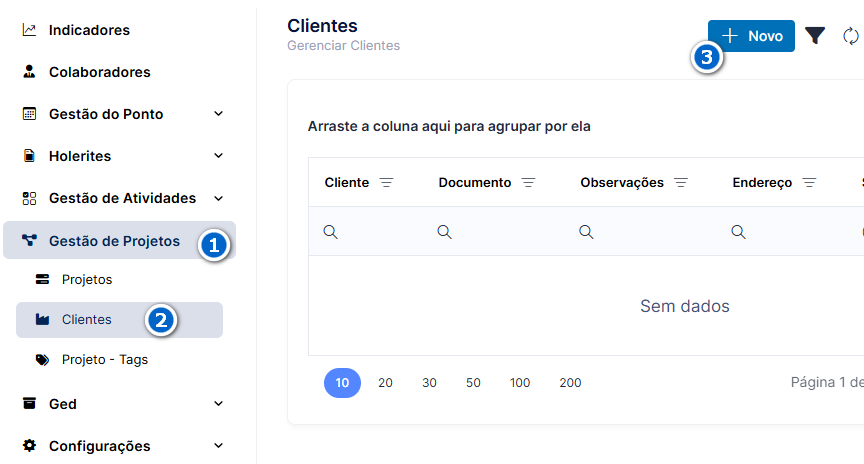Screen dimensions: 864x464
Task: Sort by the Documento column header
Action: [475, 182]
